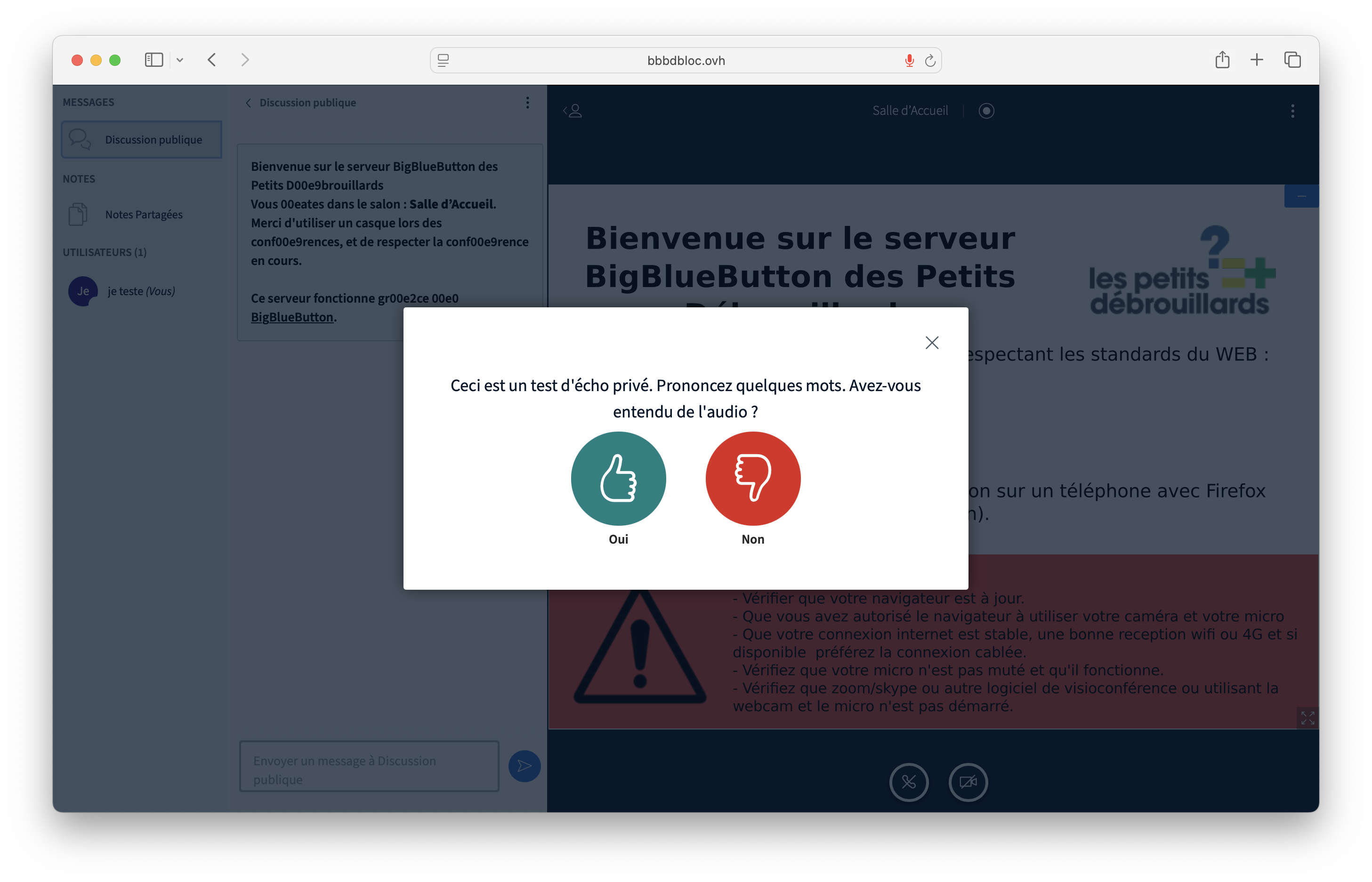Open the meeting options three-dots menu
This screenshot has height=882, width=1372.
[1292, 111]
